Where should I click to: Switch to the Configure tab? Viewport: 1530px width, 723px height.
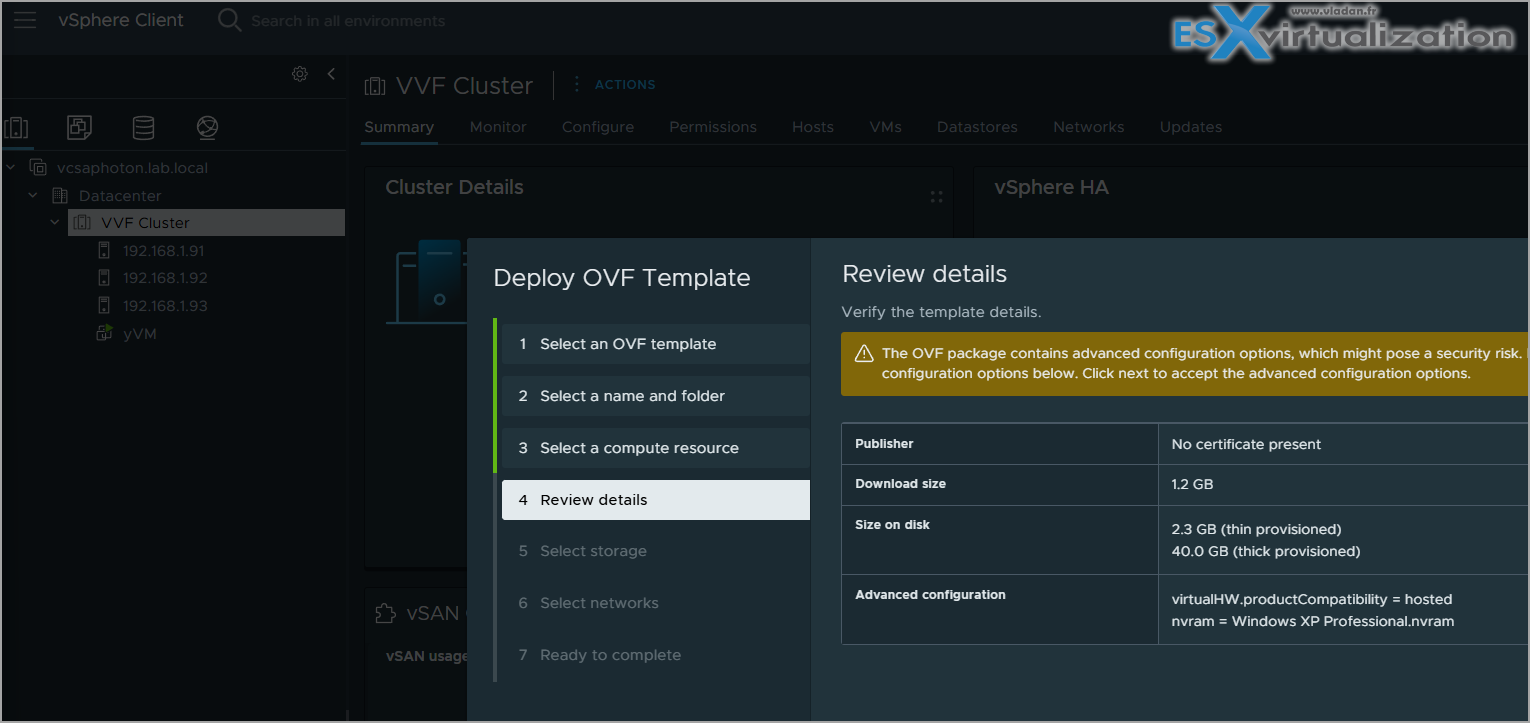click(x=598, y=127)
